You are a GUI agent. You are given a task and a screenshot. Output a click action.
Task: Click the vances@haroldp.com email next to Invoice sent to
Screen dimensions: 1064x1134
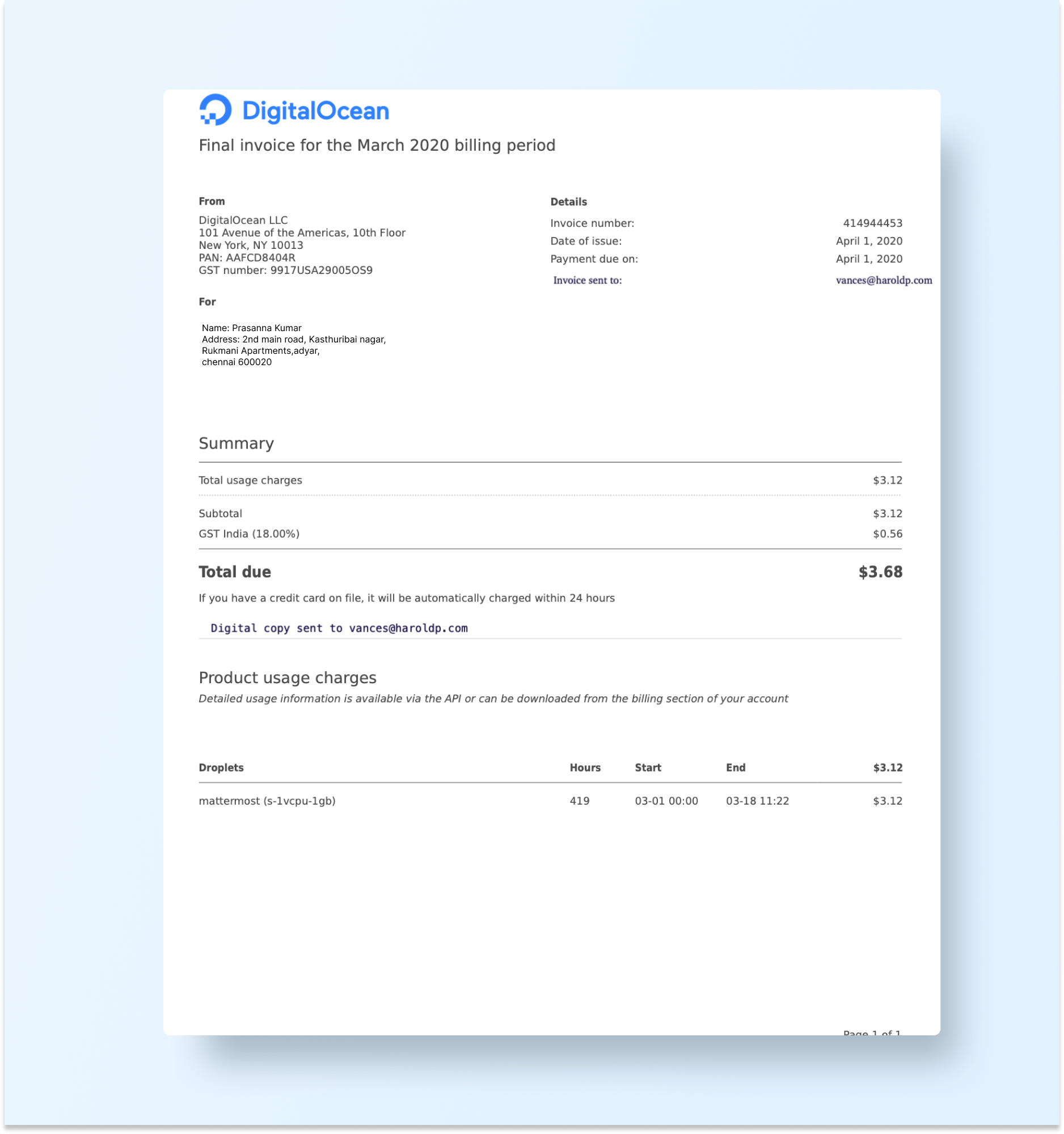pos(883,280)
